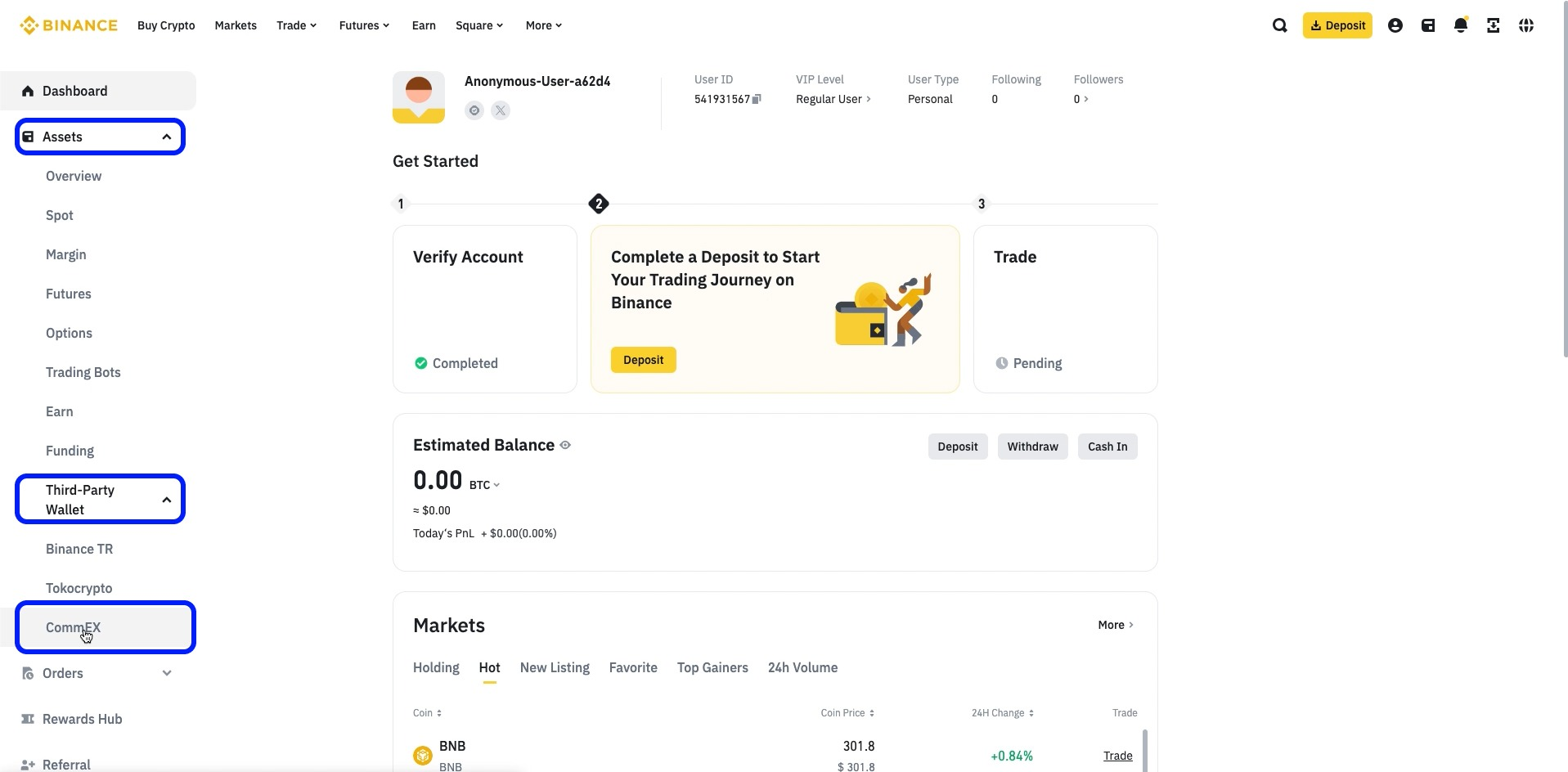Click the Trade link for BNB
The height and width of the screenshot is (772, 1568).
(x=1117, y=756)
